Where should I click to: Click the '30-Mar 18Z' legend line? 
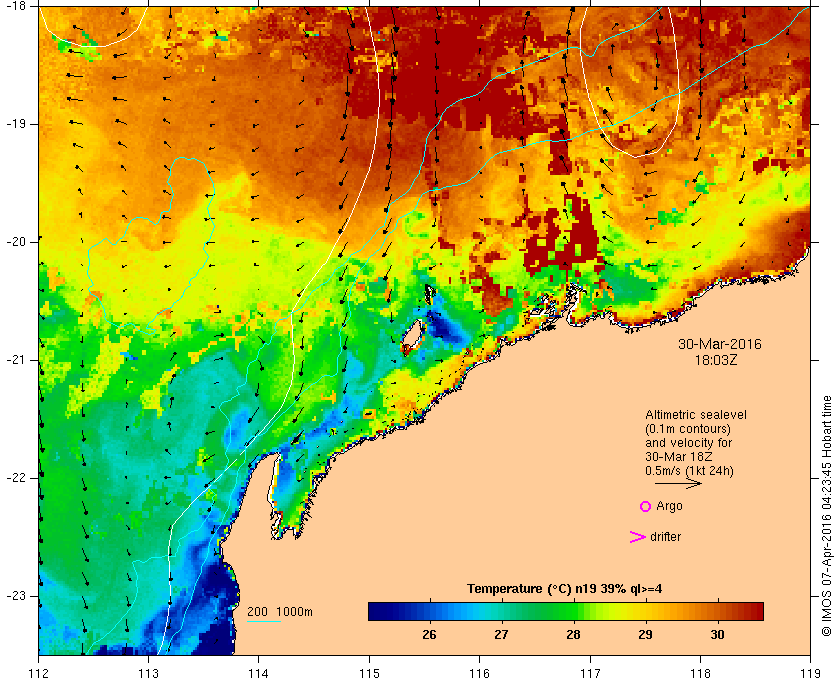(x=679, y=457)
